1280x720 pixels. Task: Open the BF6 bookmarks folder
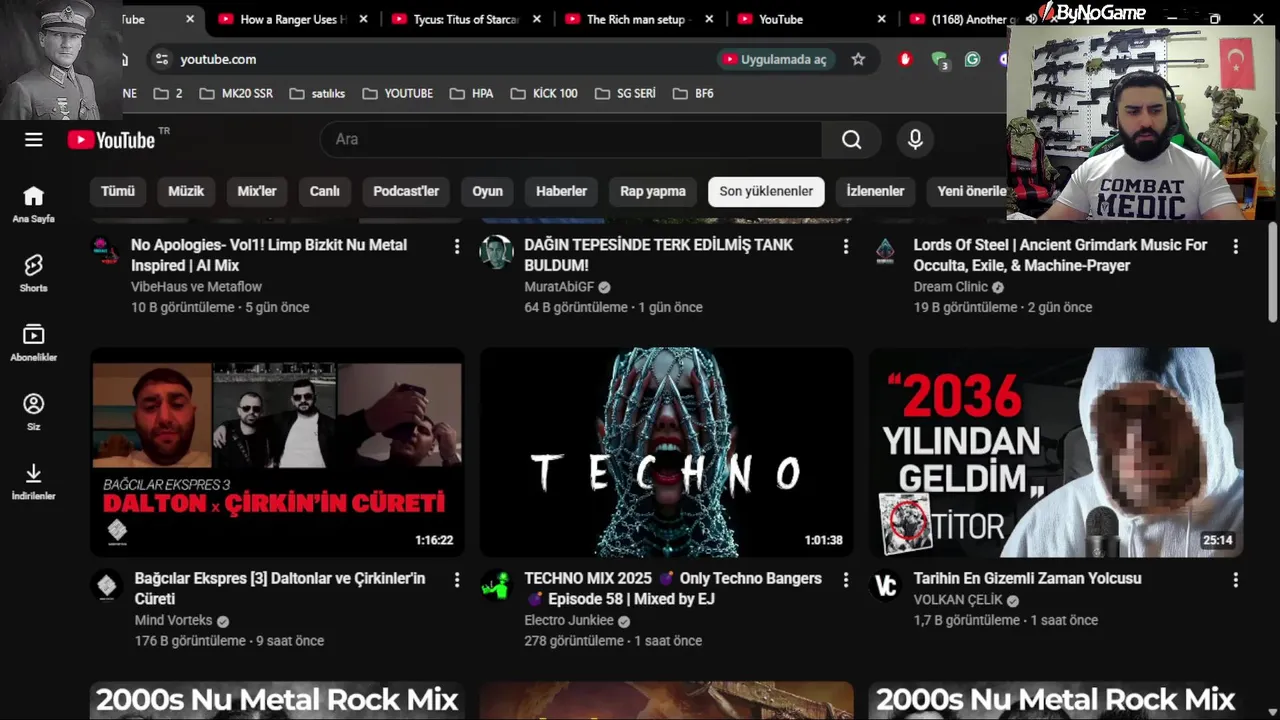point(693,93)
